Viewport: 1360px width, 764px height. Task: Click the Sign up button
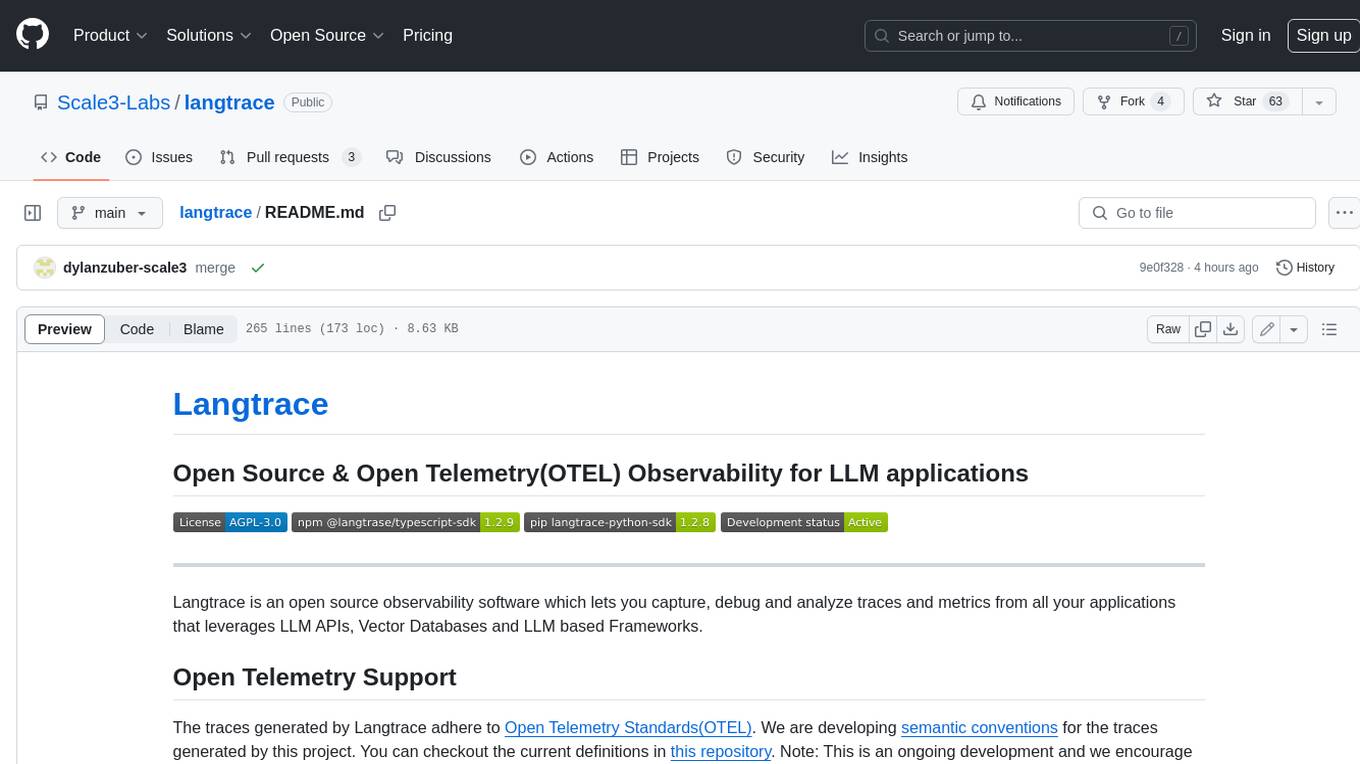pyautogui.click(x=1323, y=35)
